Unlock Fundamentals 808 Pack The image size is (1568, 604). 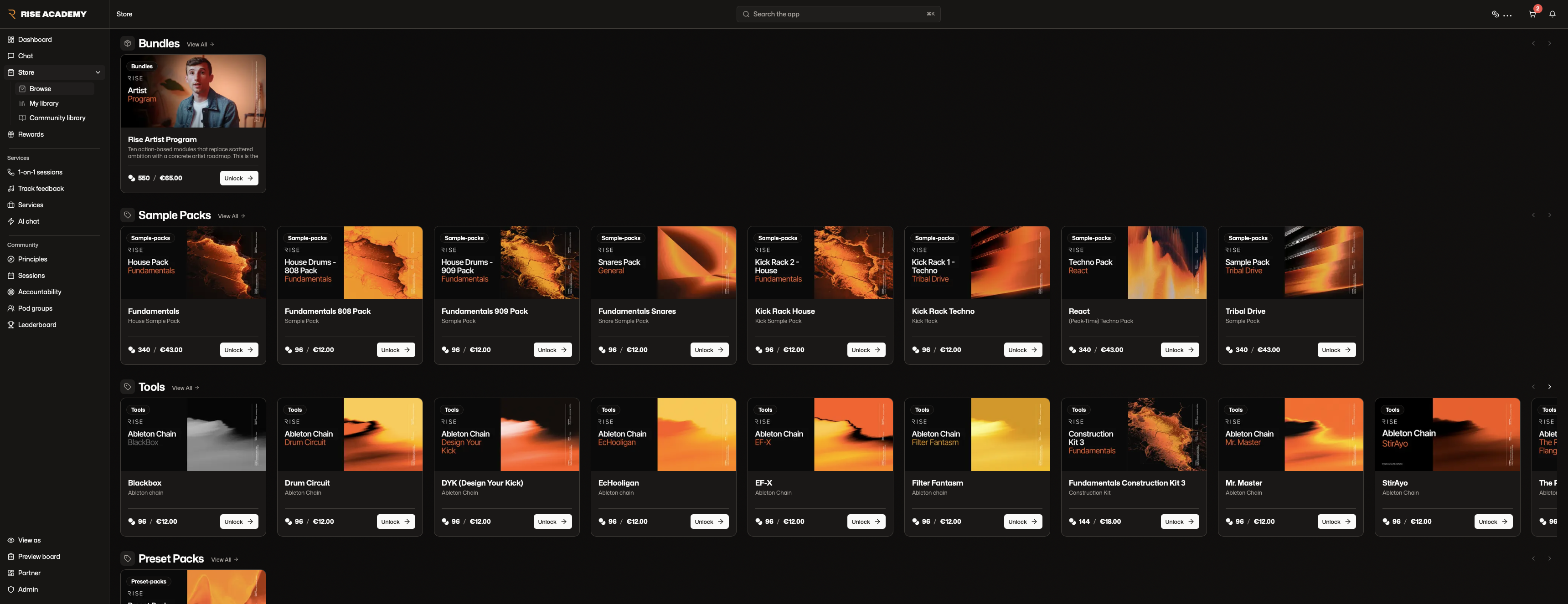tap(396, 350)
